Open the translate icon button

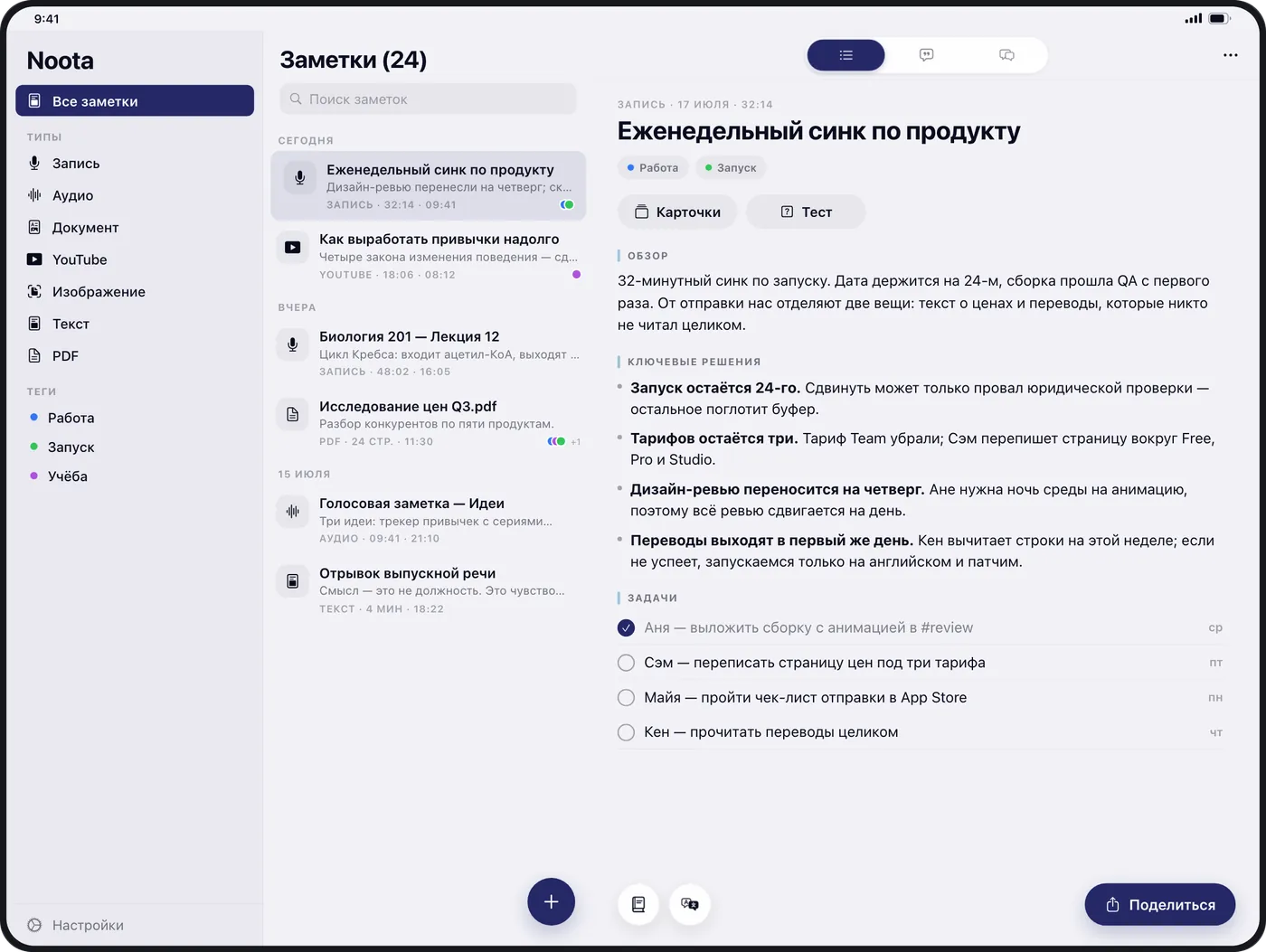pos(690,904)
